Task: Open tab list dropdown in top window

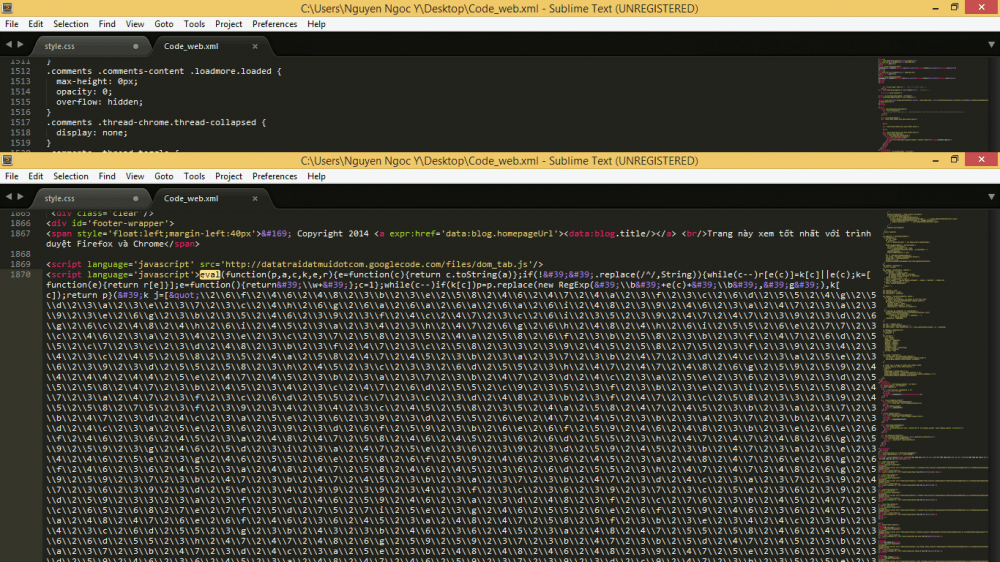Action: coord(991,45)
